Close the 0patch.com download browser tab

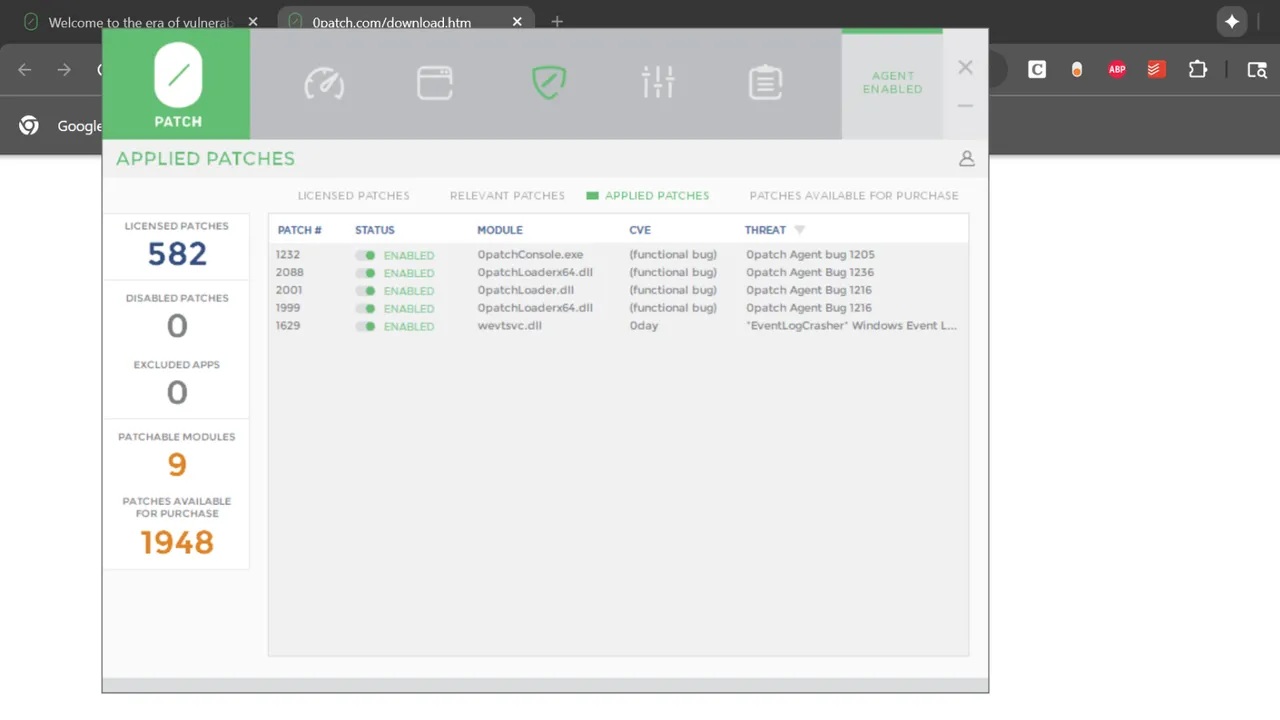coord(517,22)
